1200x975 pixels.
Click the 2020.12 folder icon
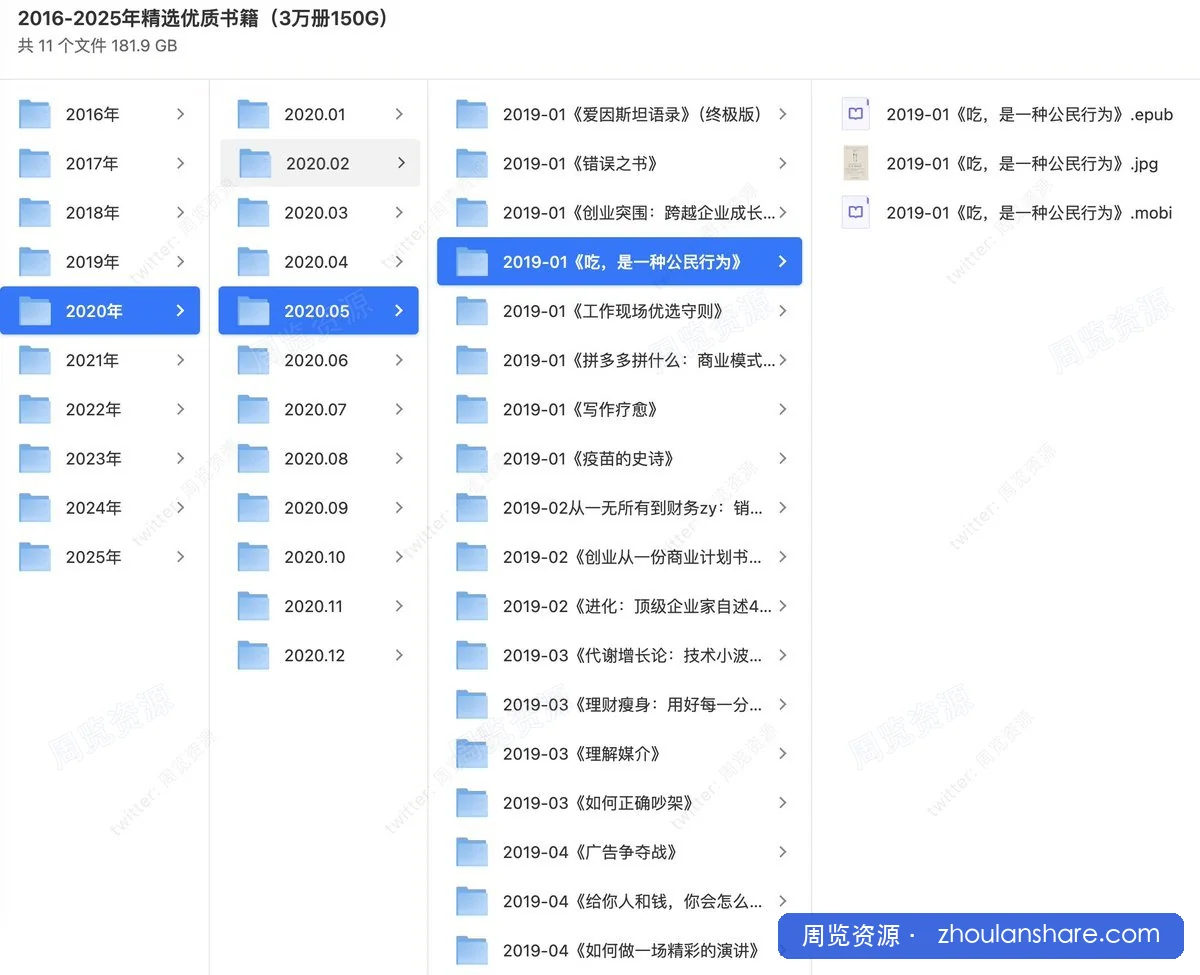point(253,655)
